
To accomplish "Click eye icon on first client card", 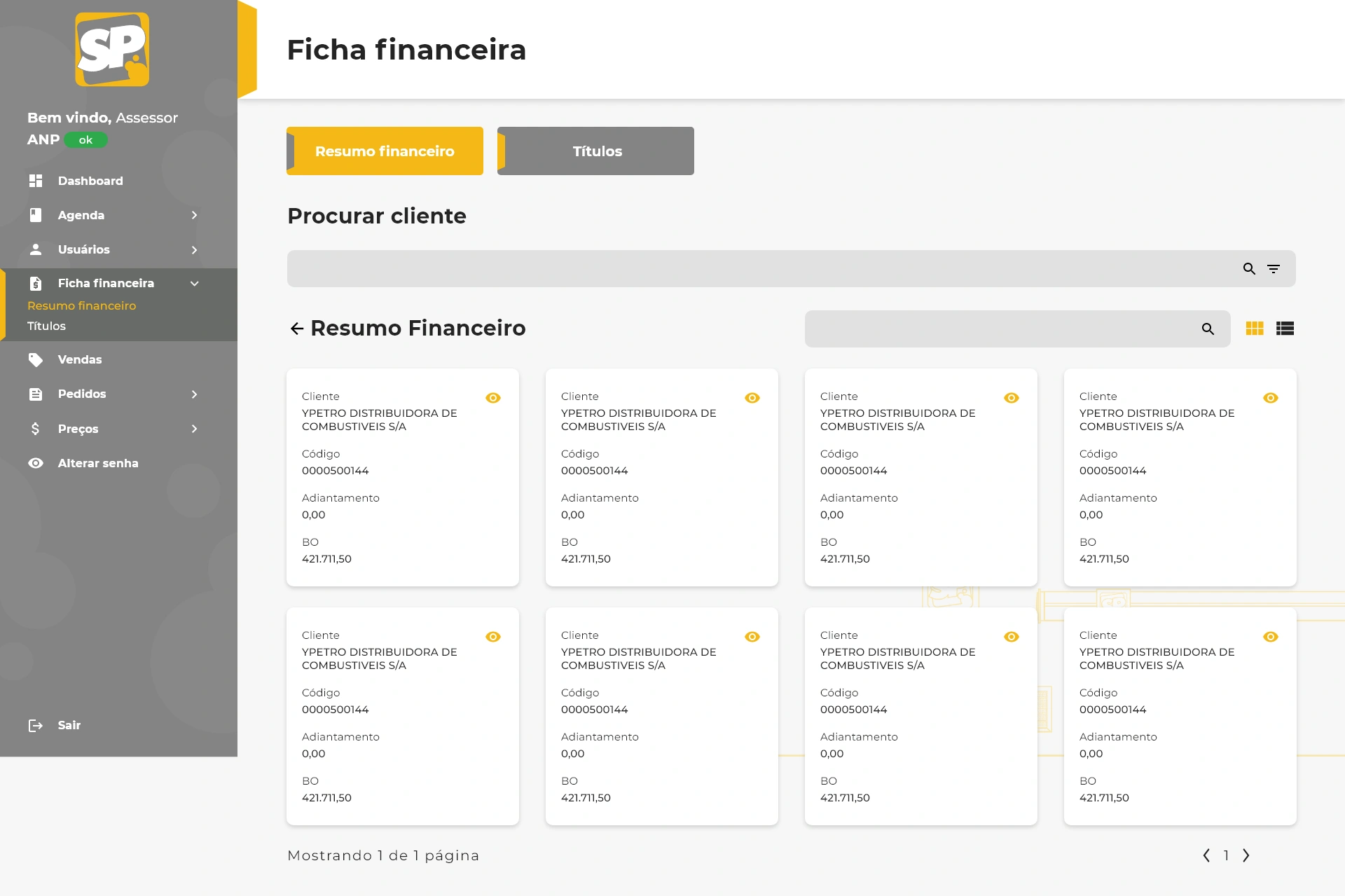I will pos(493,398).
